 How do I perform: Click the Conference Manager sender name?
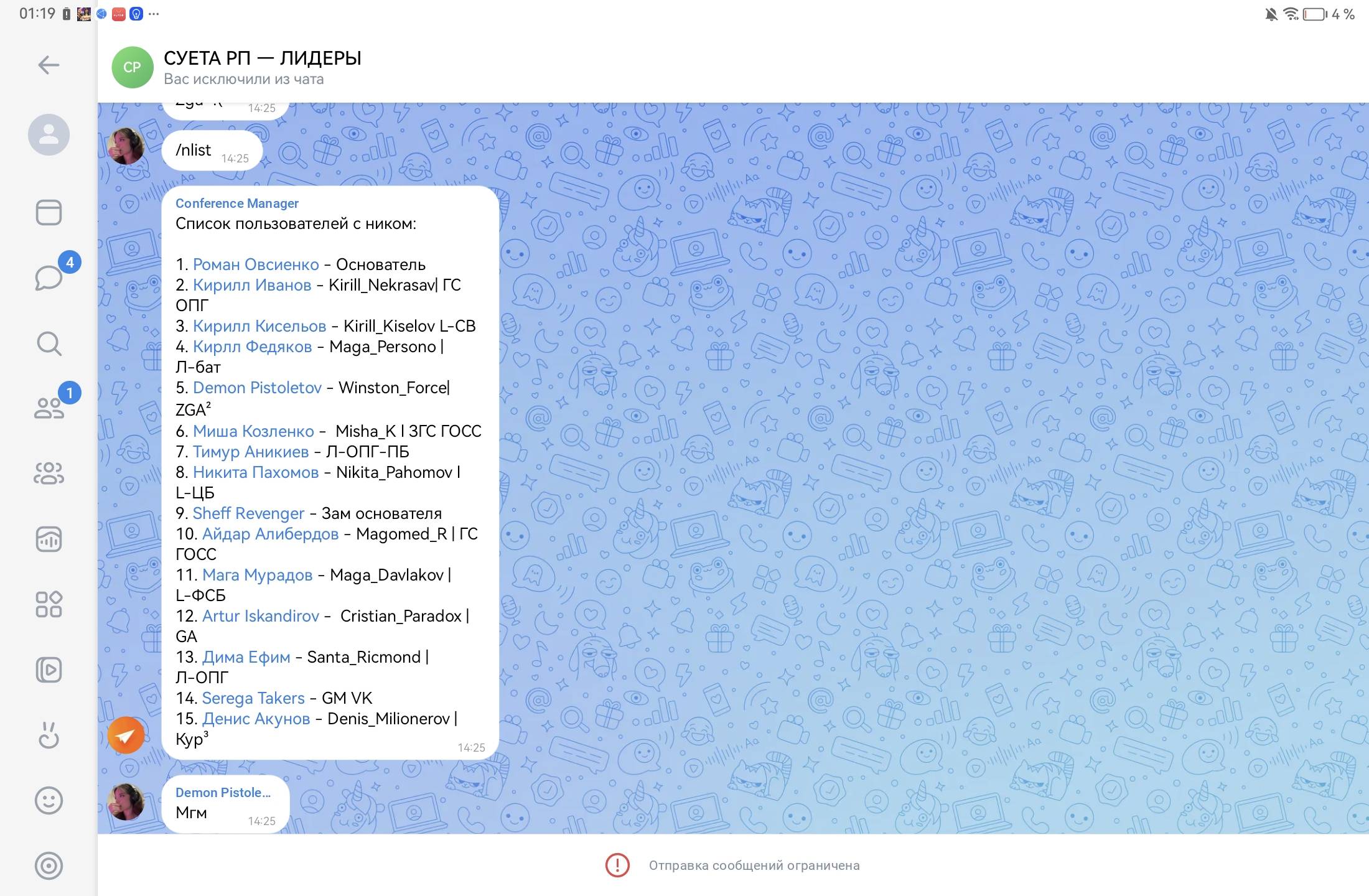point(236,203)
